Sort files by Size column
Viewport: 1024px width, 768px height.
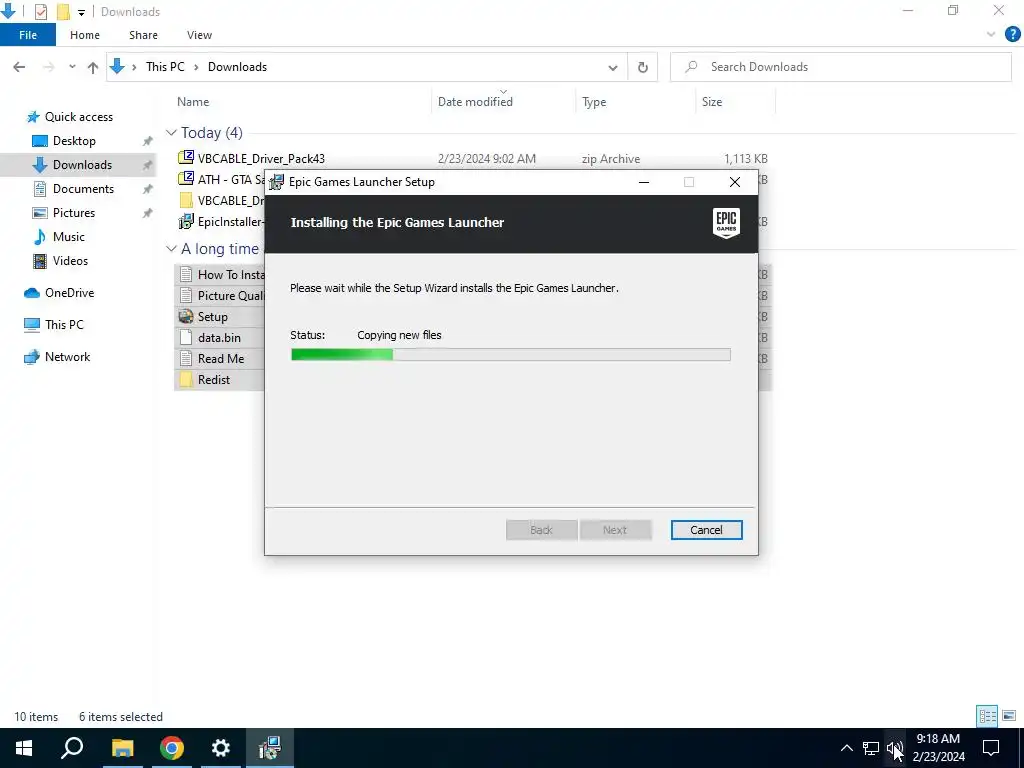[712, 102]
